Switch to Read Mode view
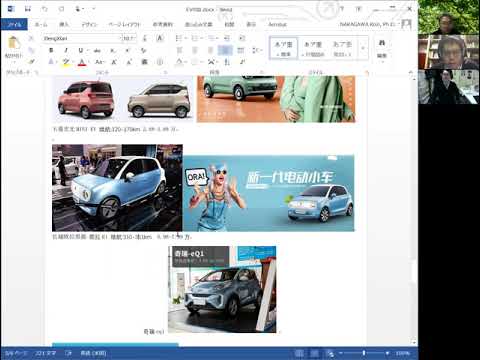 click(x=299, y=353)
